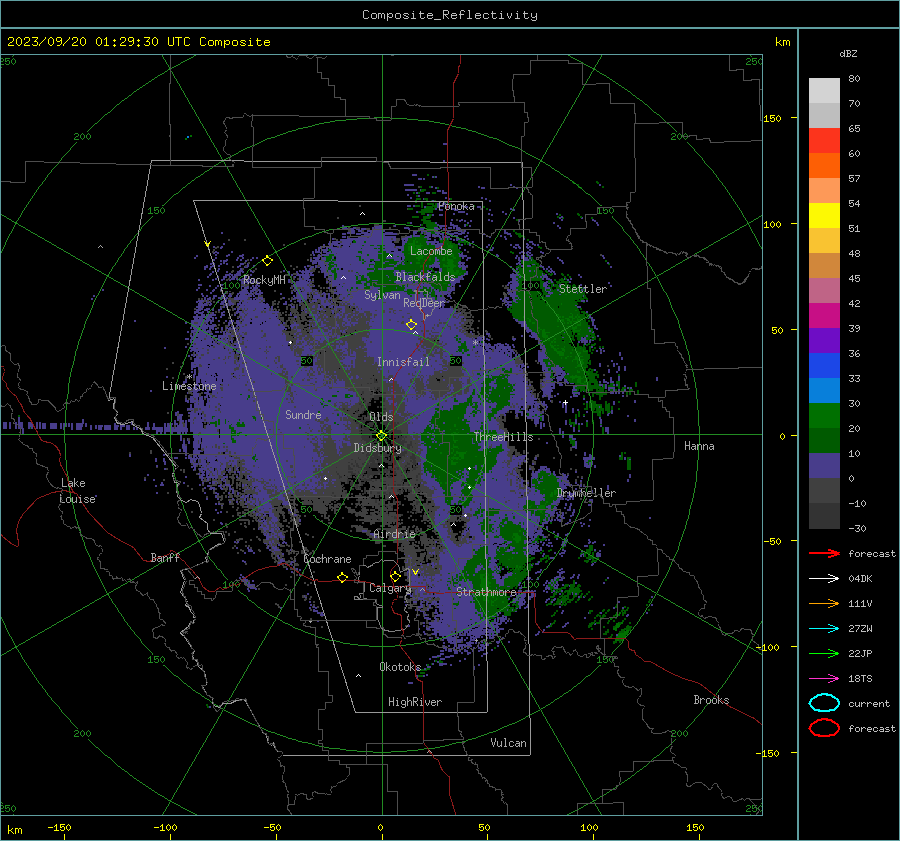This screenshot has width=900, height=841.
Task: Pick the slate-purple 10-0 dBZ swatch
Action: [824, 466]
